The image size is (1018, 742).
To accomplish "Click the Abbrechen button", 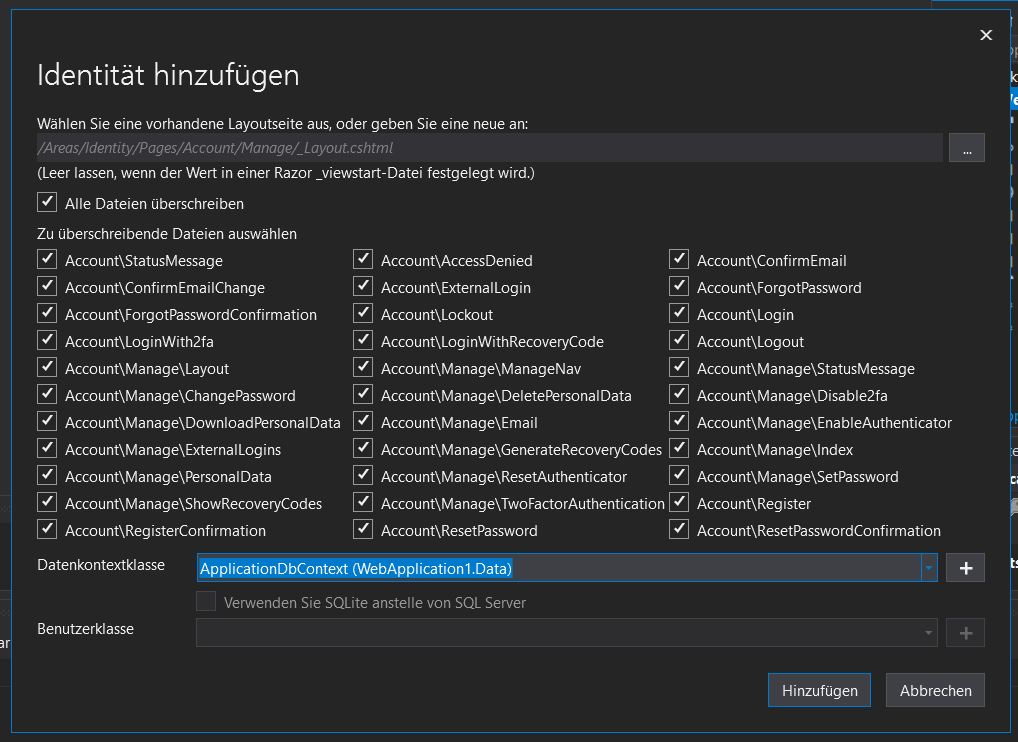I will coord(935,690).
